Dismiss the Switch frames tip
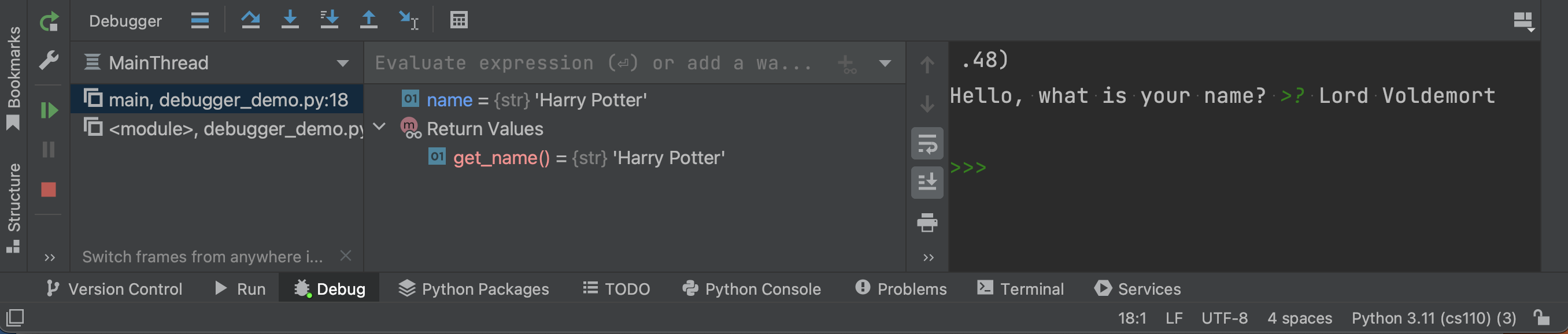Image resolution: width=1568 pixels, height=334 pixels. [x=345, y=256]
